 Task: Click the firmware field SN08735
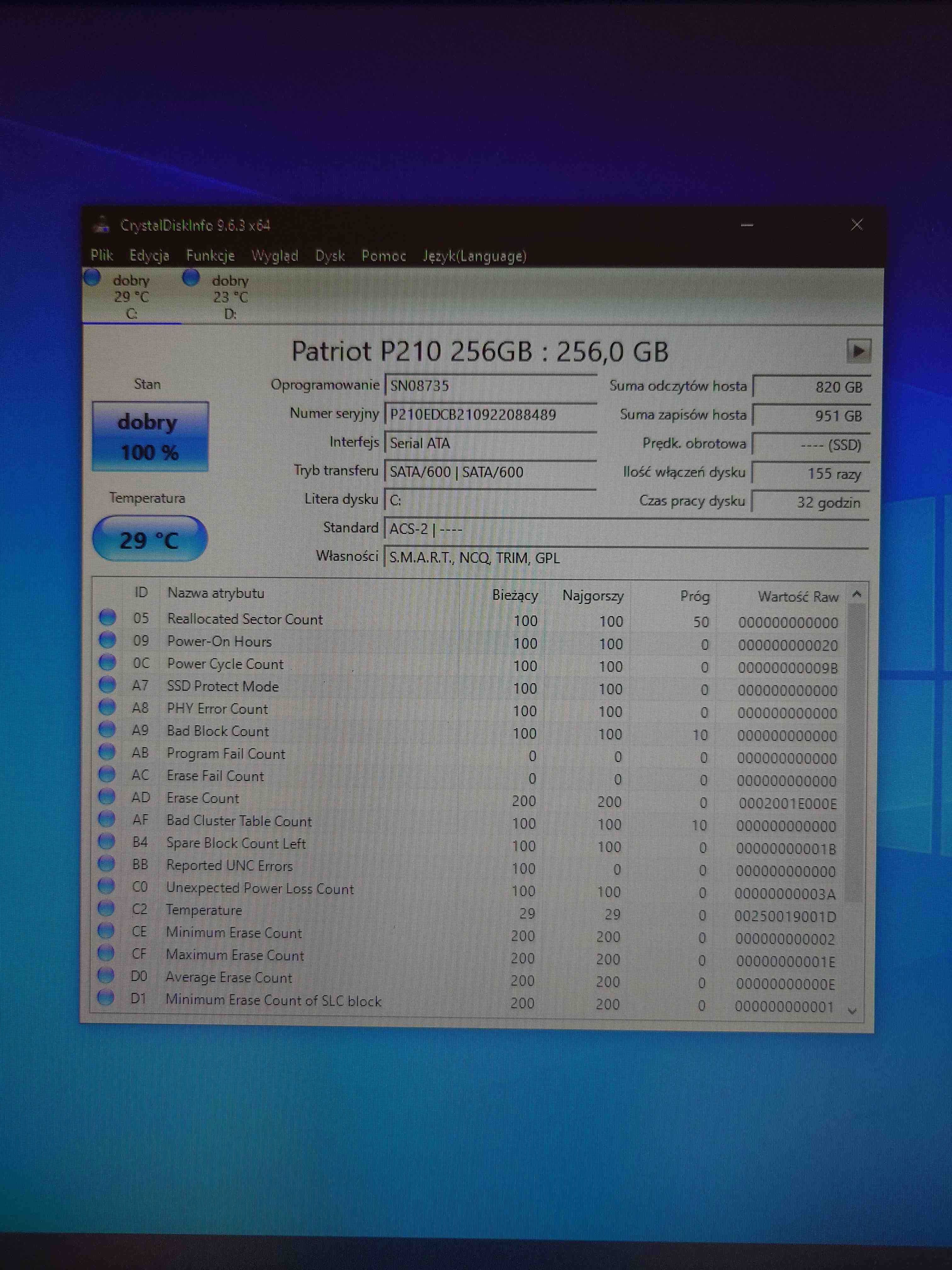click(x=490, y=386)
